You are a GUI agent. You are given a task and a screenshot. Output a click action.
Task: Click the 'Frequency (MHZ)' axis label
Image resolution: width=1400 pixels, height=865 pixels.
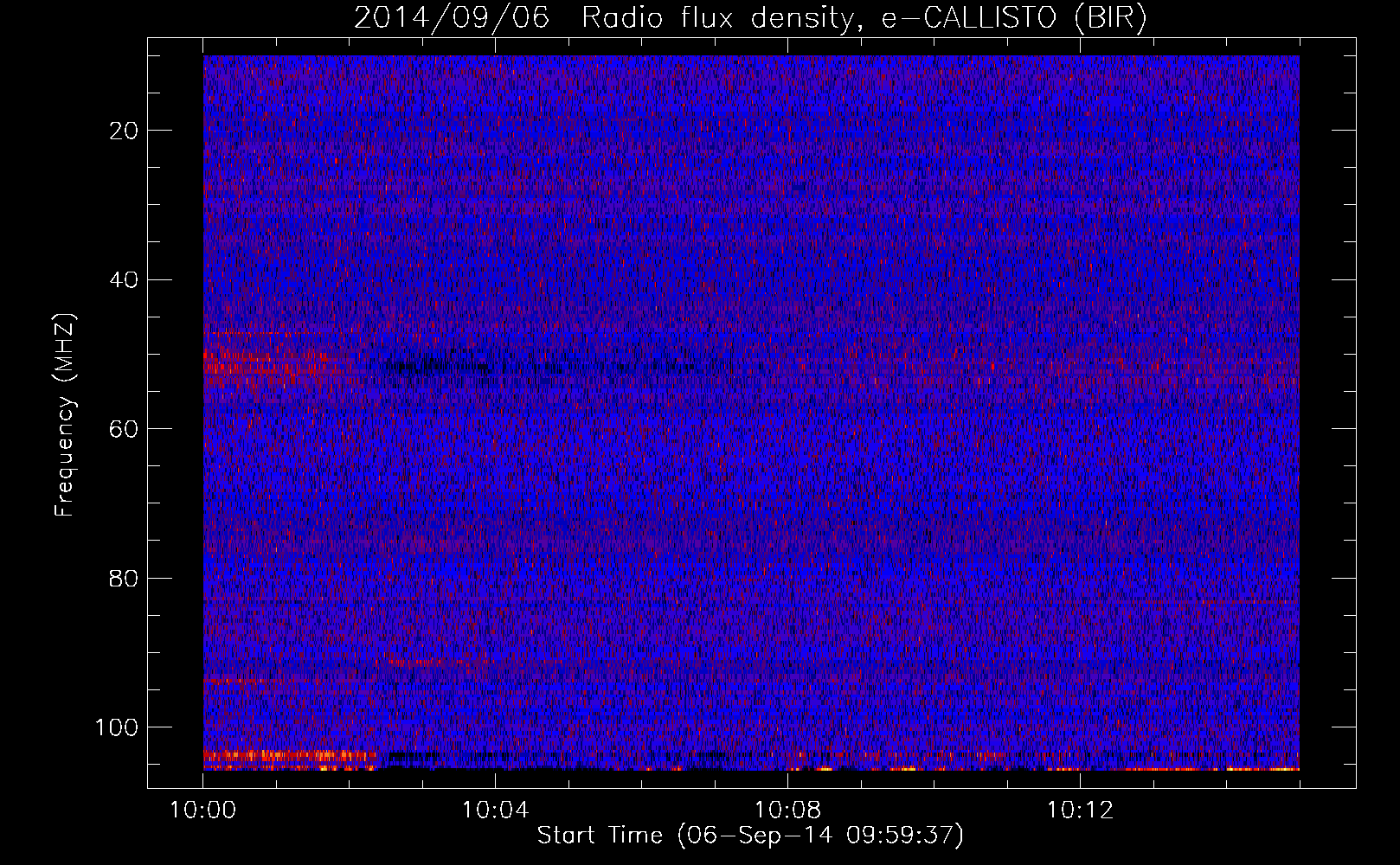pyautogui.click(x=65, y=415)
